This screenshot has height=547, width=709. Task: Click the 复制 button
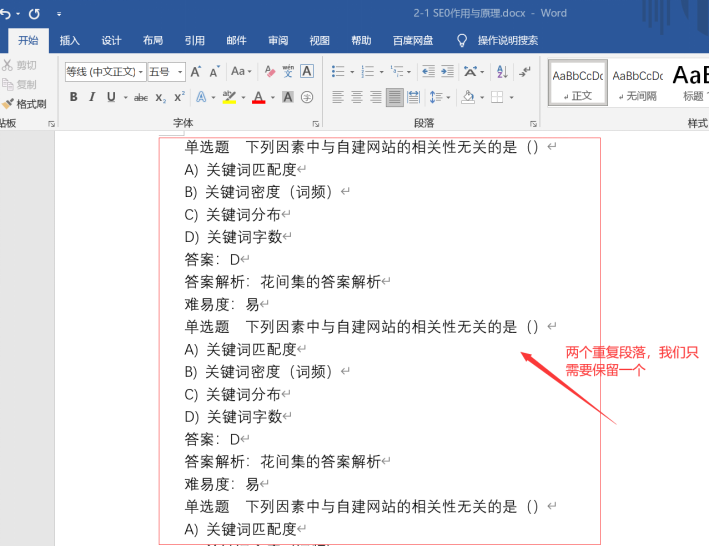coord(20,85)
